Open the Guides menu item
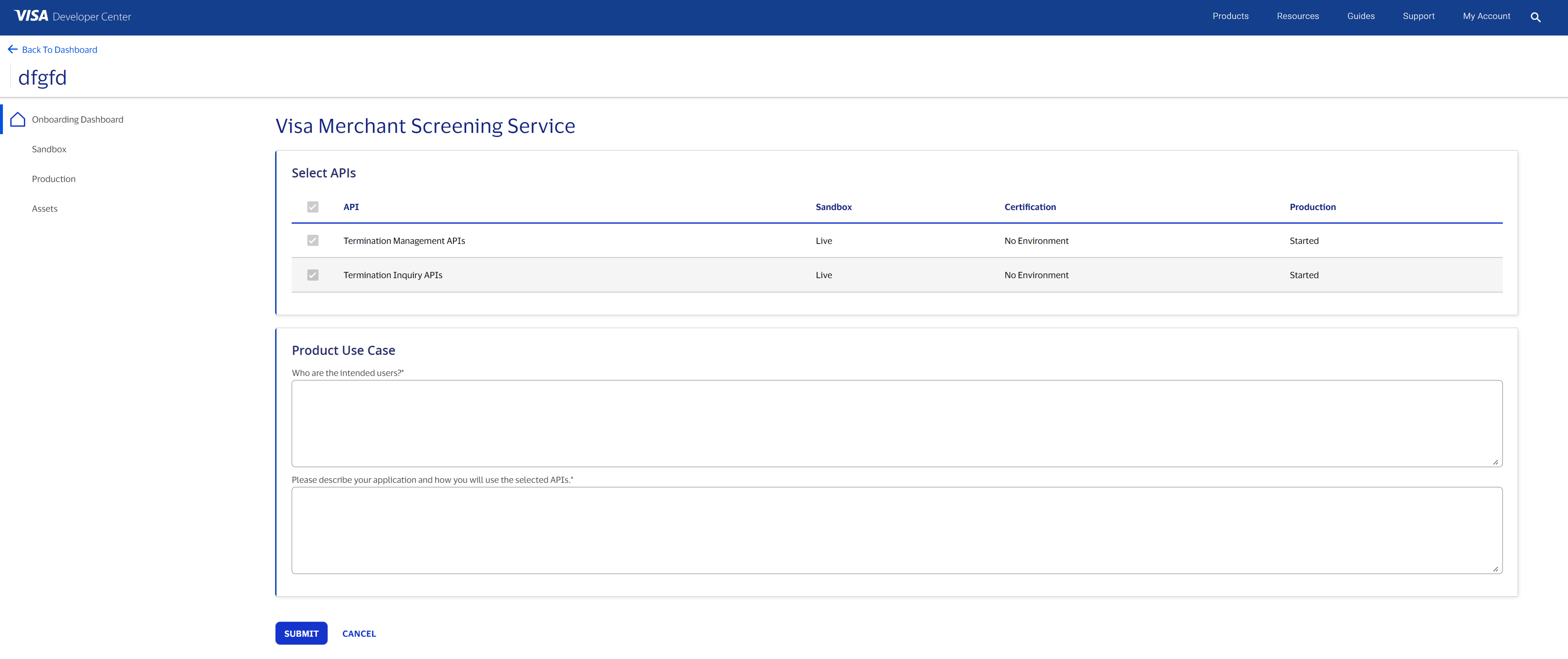 click(1361, 17)
